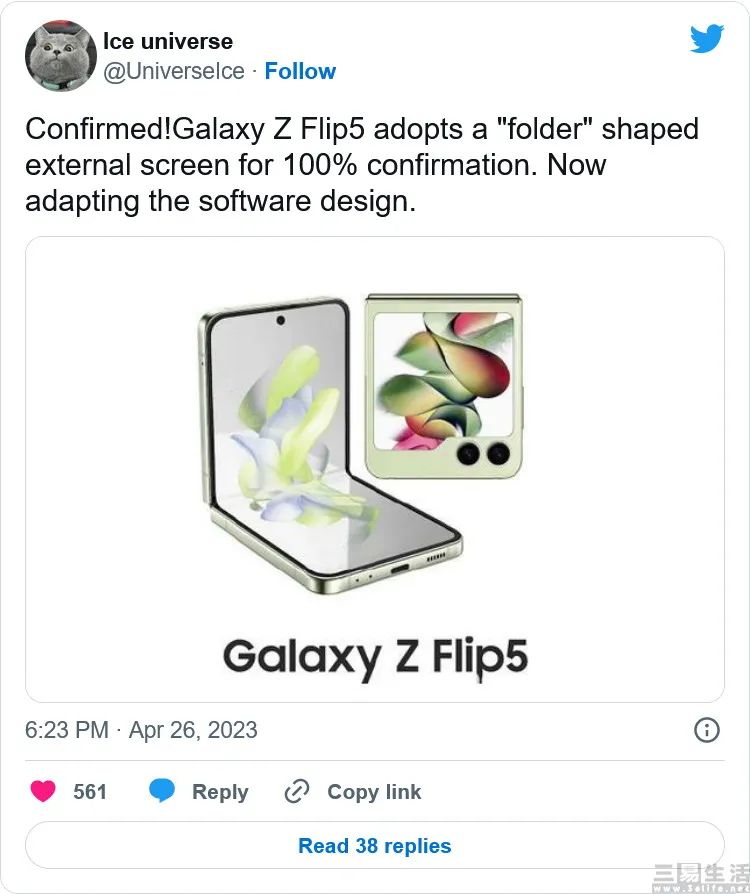Click the Copy link text

[374, 792]
